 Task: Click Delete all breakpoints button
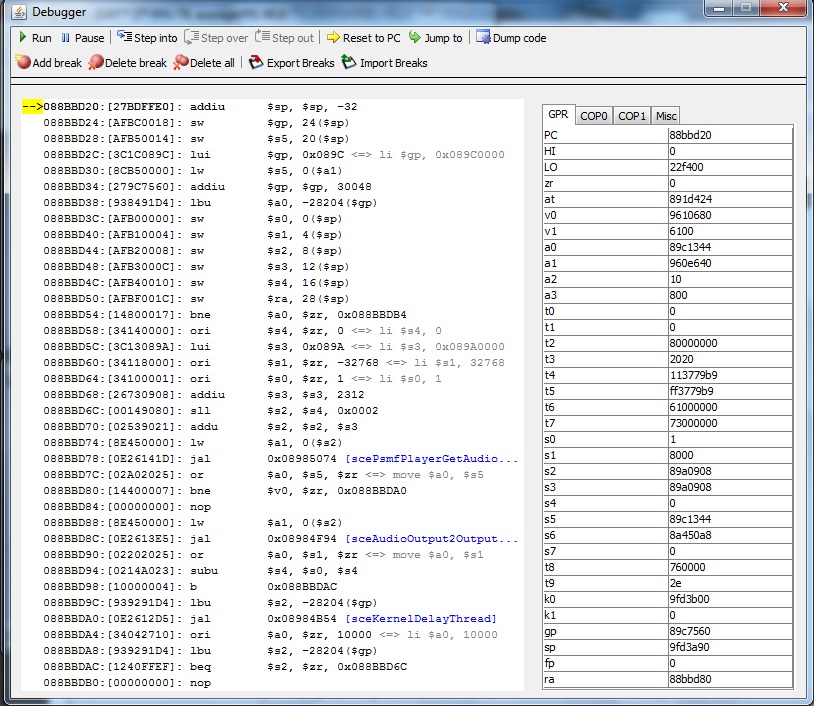point(205,63)
